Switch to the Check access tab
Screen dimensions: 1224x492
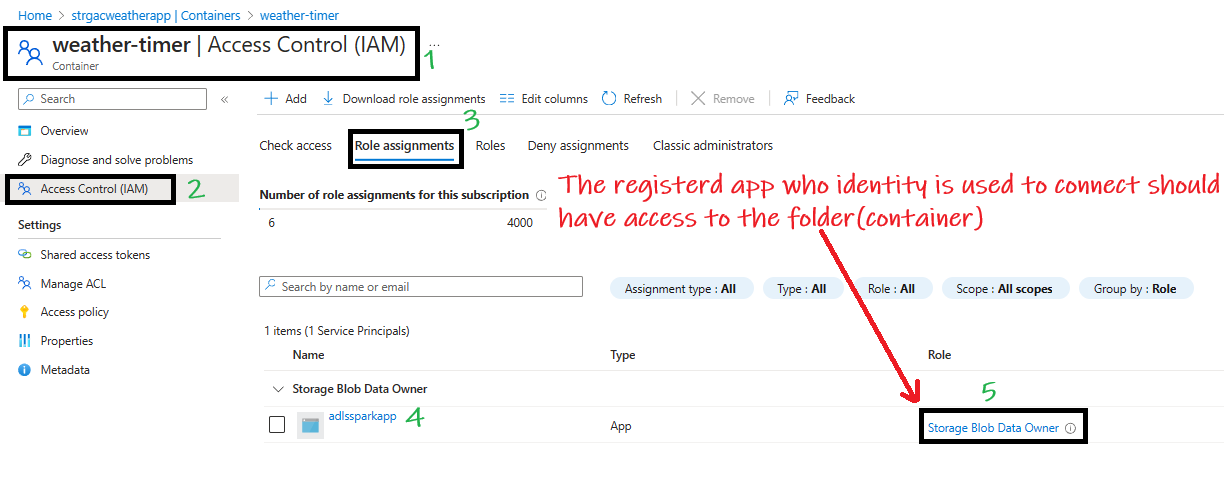click(x=295, y=146)
